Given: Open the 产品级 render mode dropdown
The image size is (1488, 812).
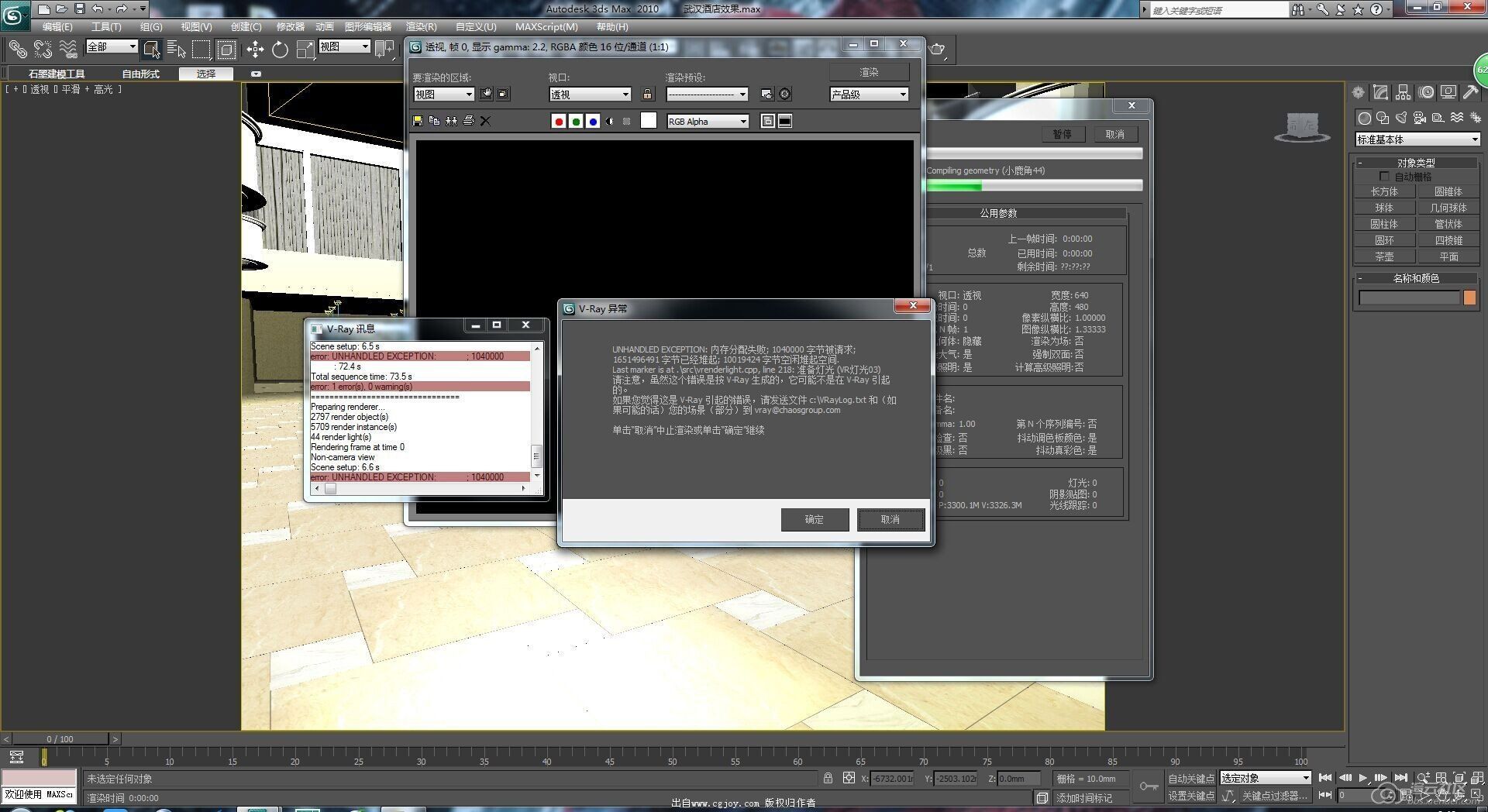Looking at the screenshot, I should tap(869, 95).
